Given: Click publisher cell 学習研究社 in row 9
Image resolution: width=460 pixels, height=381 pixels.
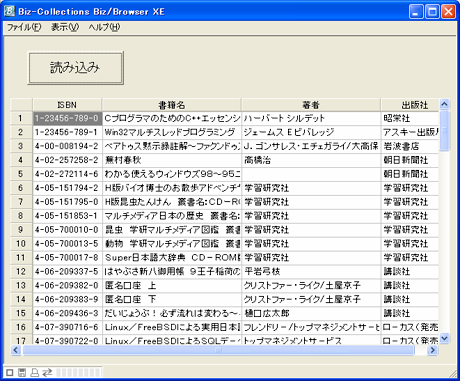Looking at the screenshot, I should (410, 230).
